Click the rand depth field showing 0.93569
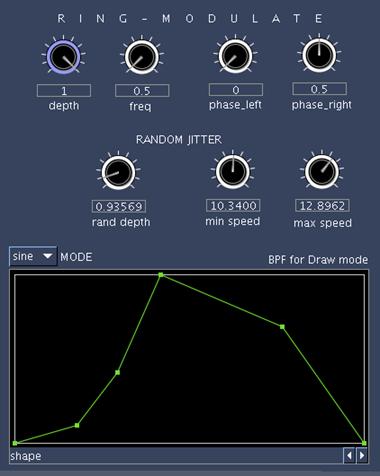Image resolution: width=380 pixels, height=476 pixels. 119,206
